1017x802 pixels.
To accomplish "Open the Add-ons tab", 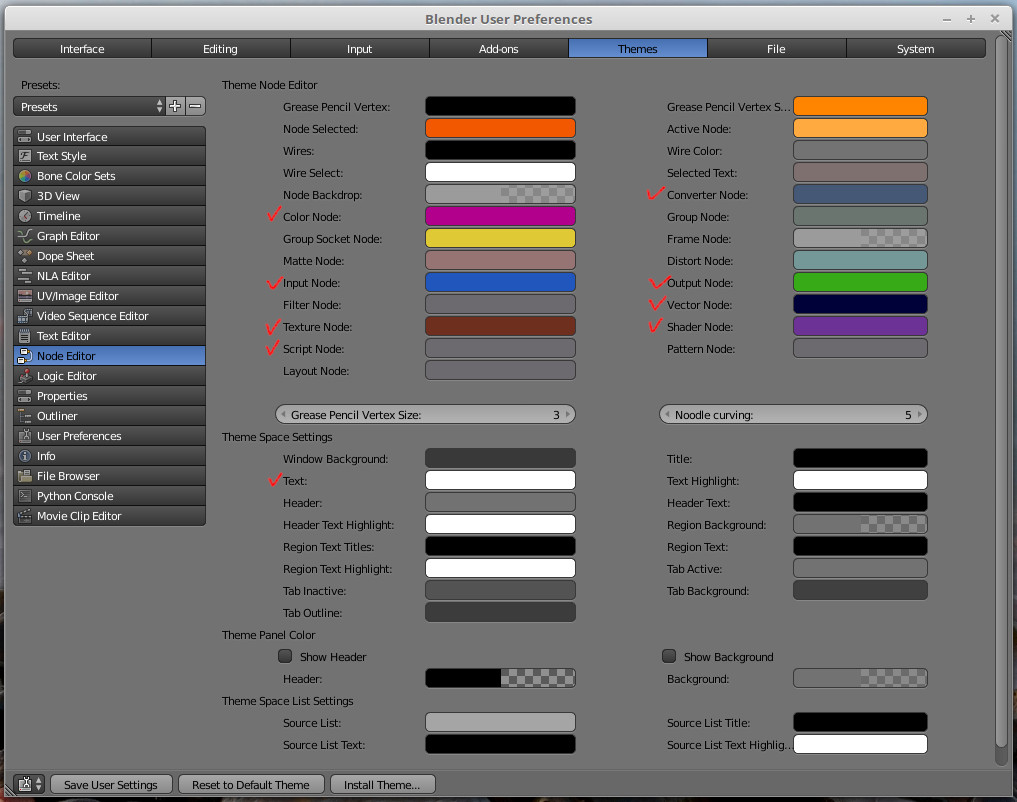I will (x=499, y=49).
